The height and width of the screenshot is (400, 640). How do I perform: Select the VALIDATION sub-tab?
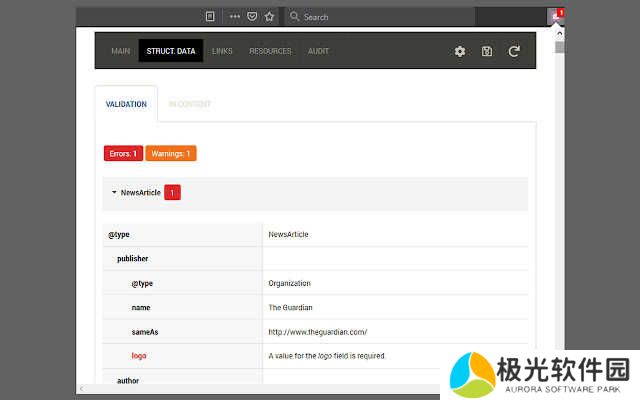126,104
